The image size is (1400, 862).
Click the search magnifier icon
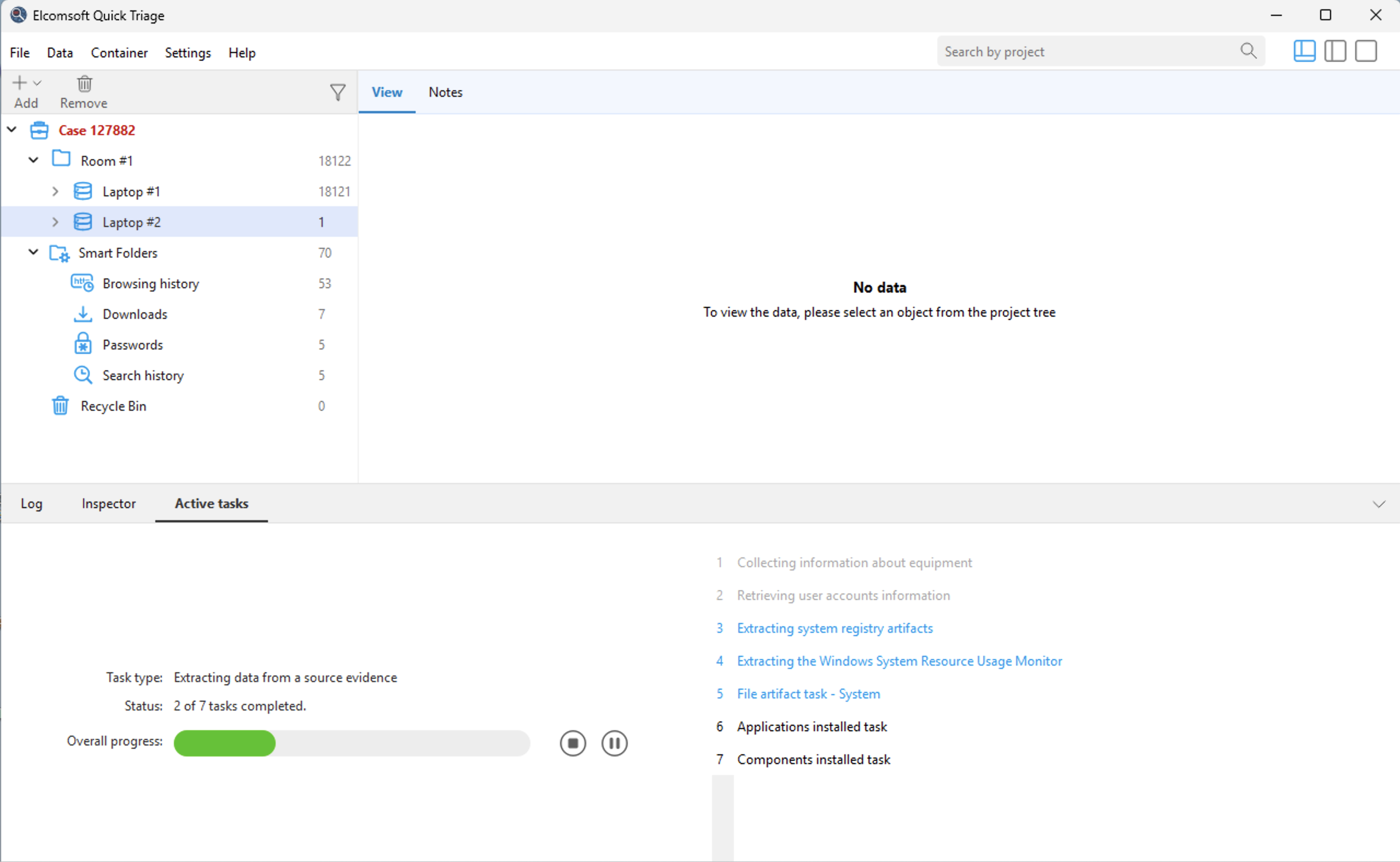click(1248, 51)
